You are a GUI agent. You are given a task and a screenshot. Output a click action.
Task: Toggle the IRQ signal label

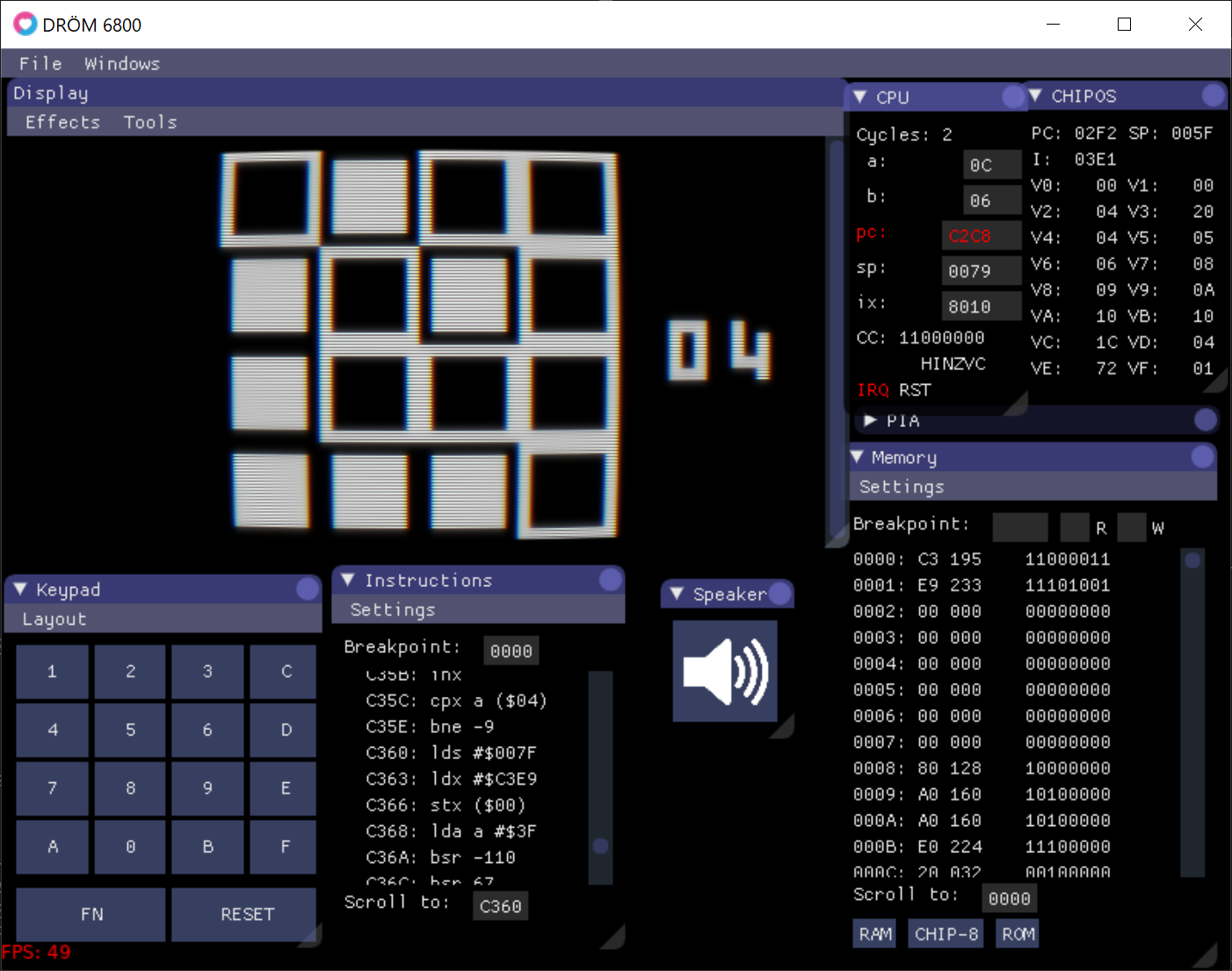(873, 389)
